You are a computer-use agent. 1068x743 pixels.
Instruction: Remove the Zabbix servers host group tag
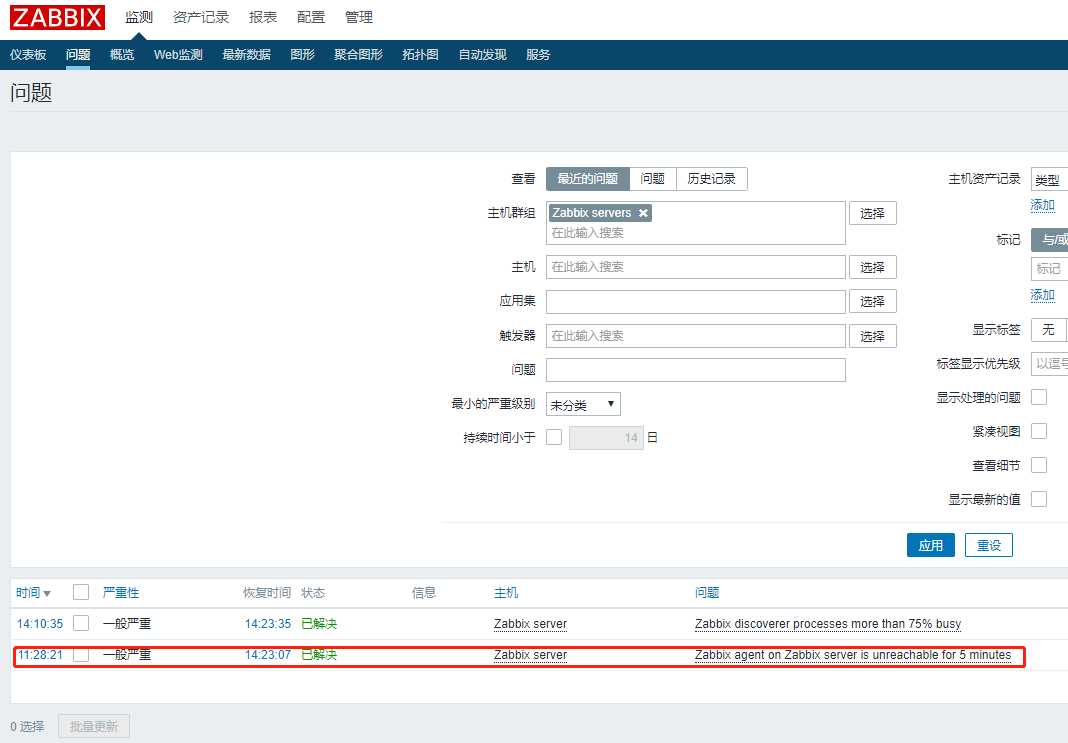point(643,213)
